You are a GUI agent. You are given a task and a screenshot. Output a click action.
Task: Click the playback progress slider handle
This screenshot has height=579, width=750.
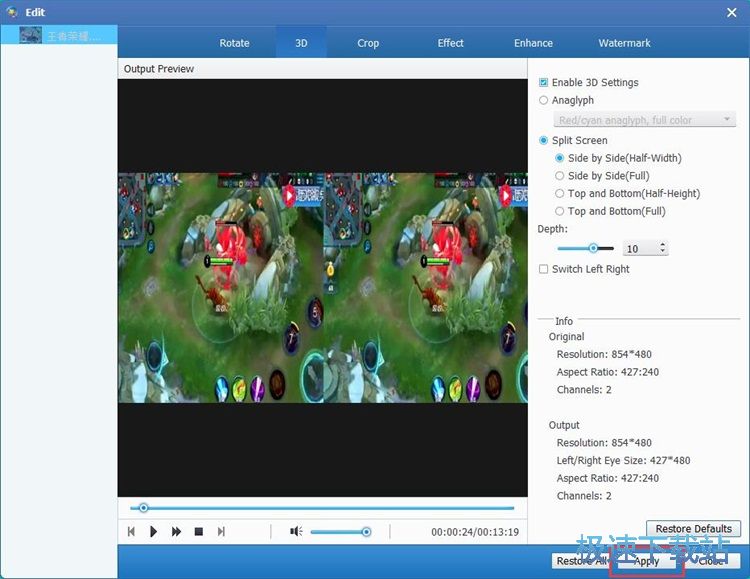[x=143, y=508]
